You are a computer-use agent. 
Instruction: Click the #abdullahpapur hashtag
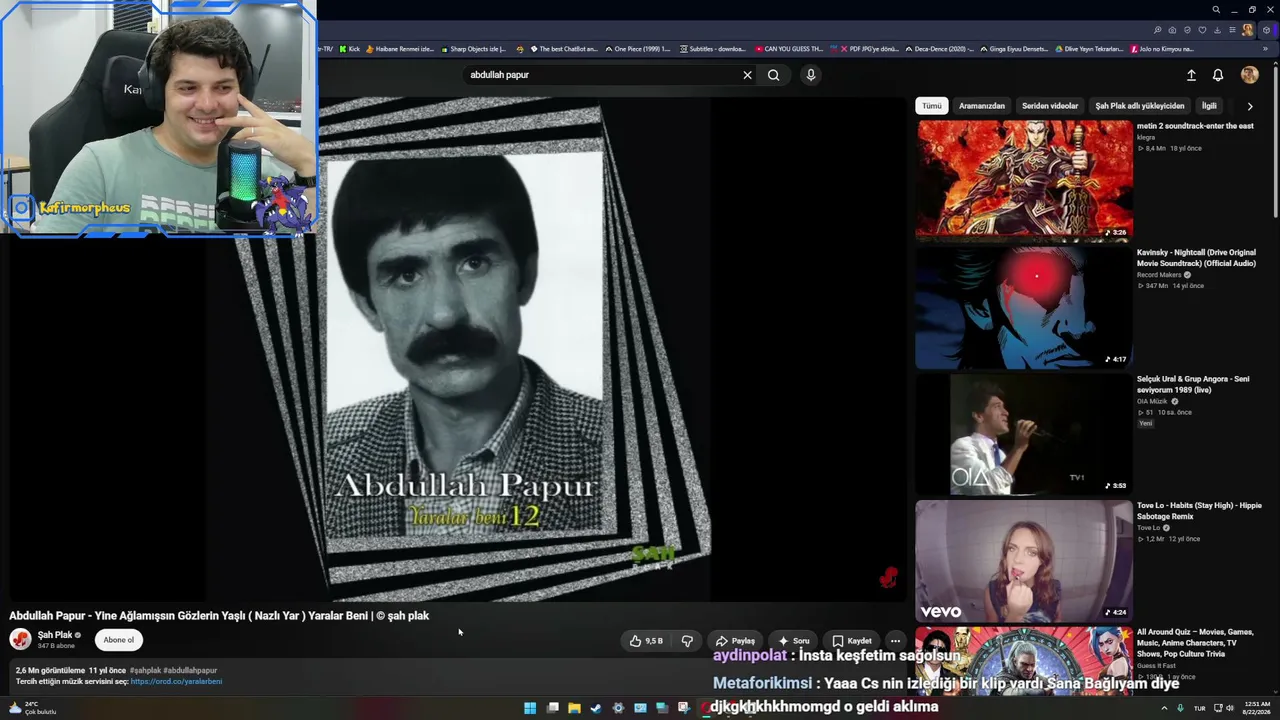pos(190,671)
